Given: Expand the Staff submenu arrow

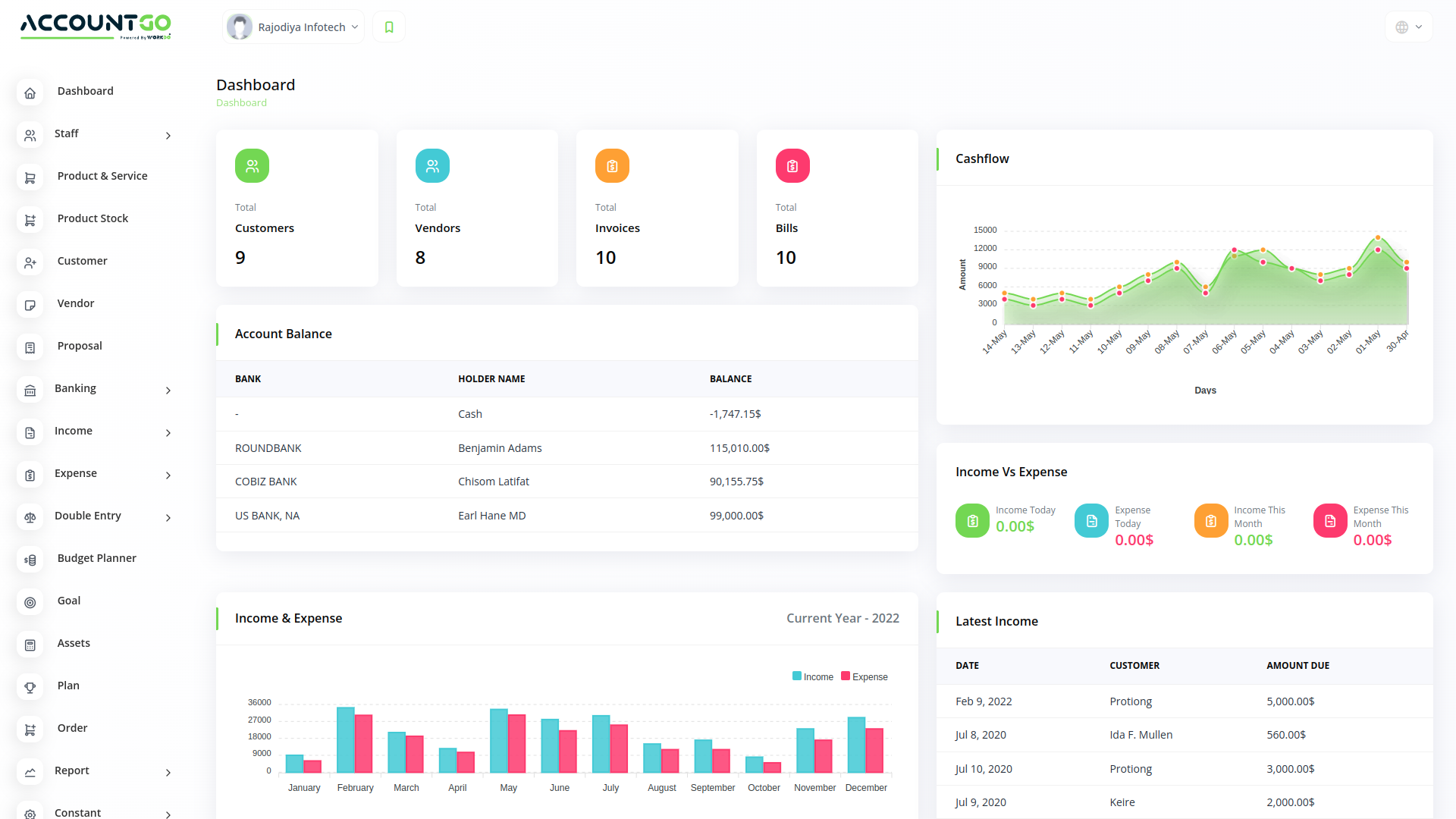Looking at the screenshot, I should coord(168,134).
